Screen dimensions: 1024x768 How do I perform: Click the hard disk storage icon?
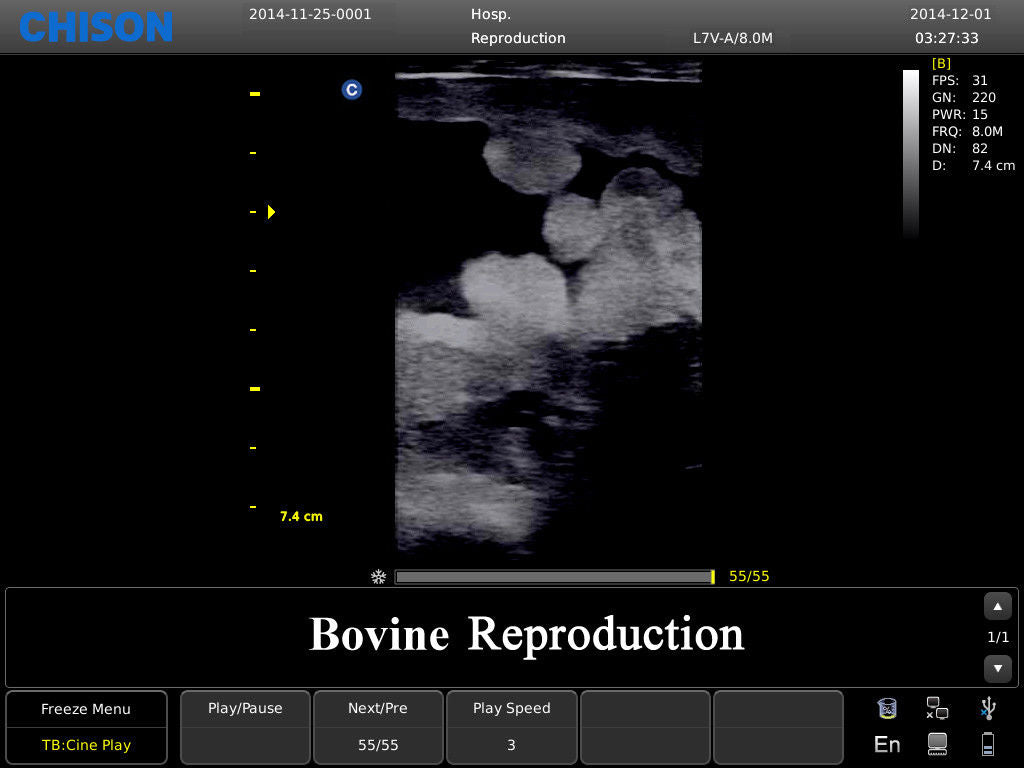937,744
